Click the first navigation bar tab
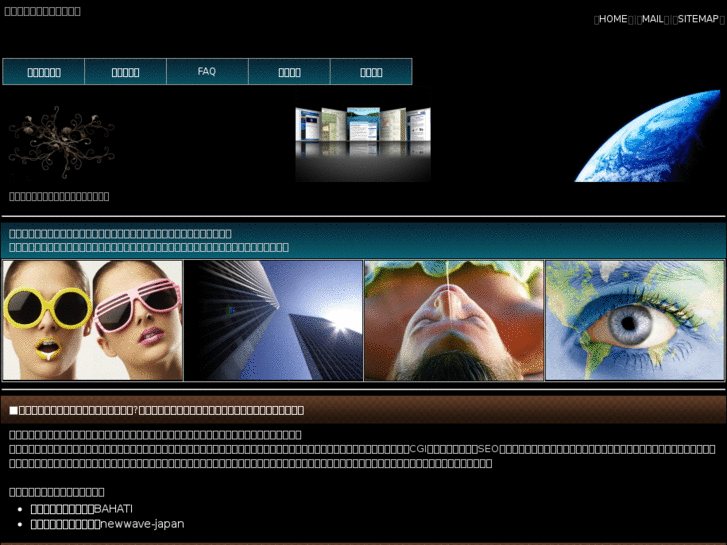The image size is (727, 545). [44, 72]
